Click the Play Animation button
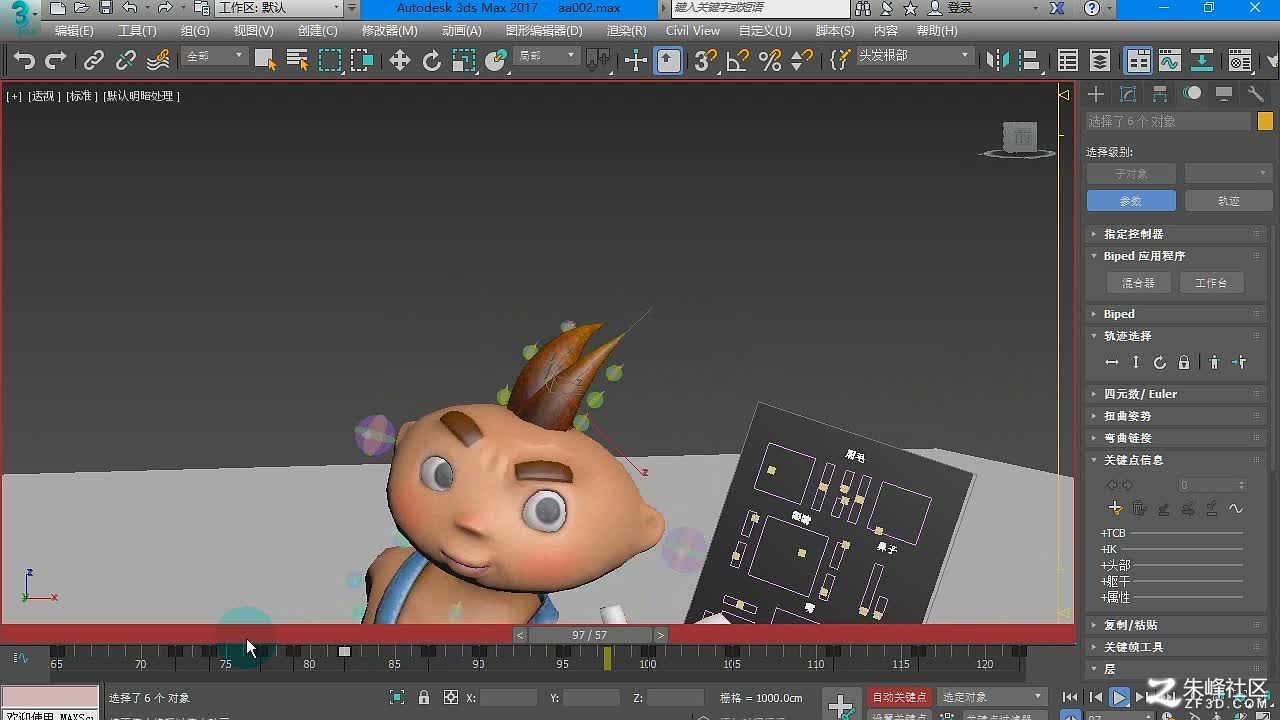 point(1120,697)
